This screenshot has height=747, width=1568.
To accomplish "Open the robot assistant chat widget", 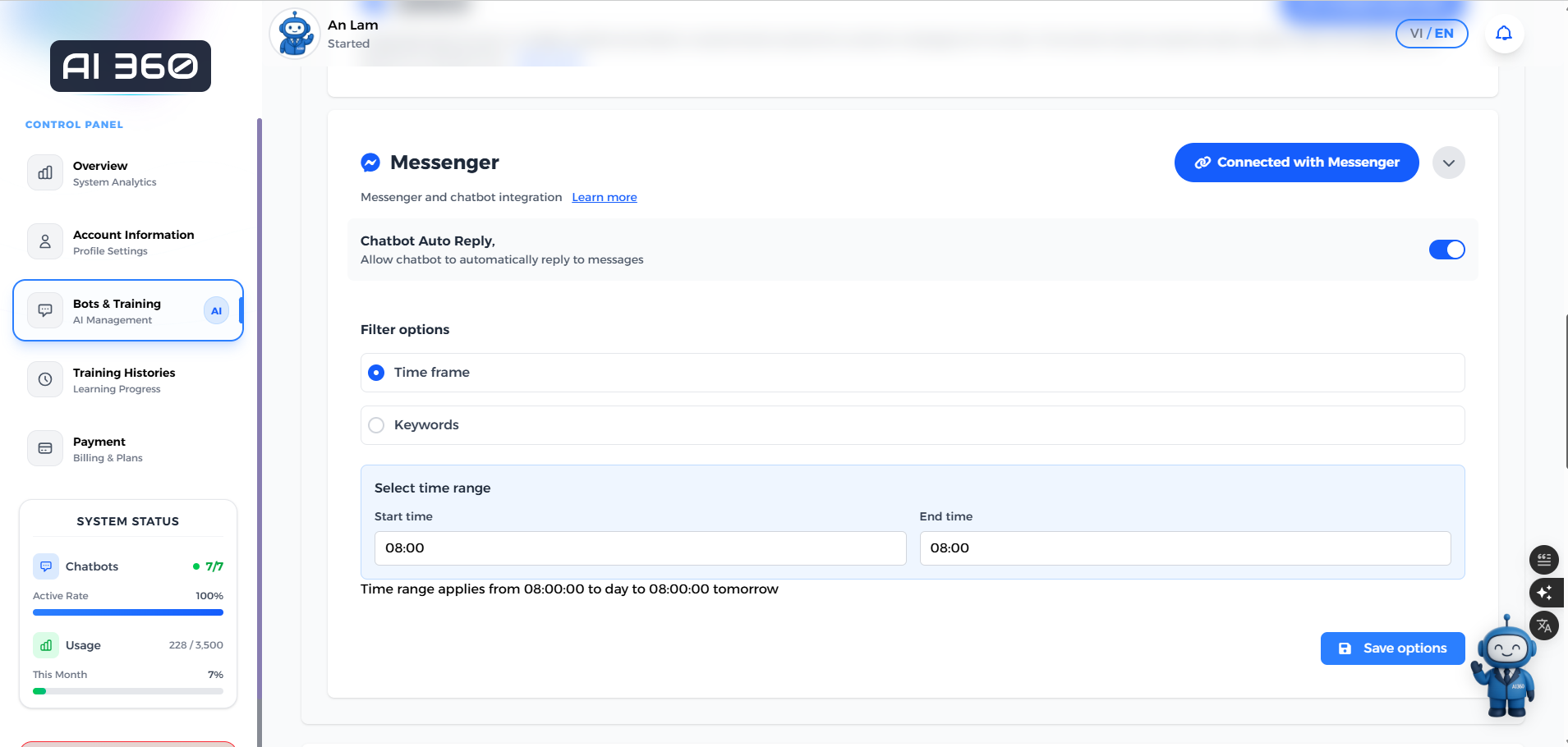I will (1506, 665).
